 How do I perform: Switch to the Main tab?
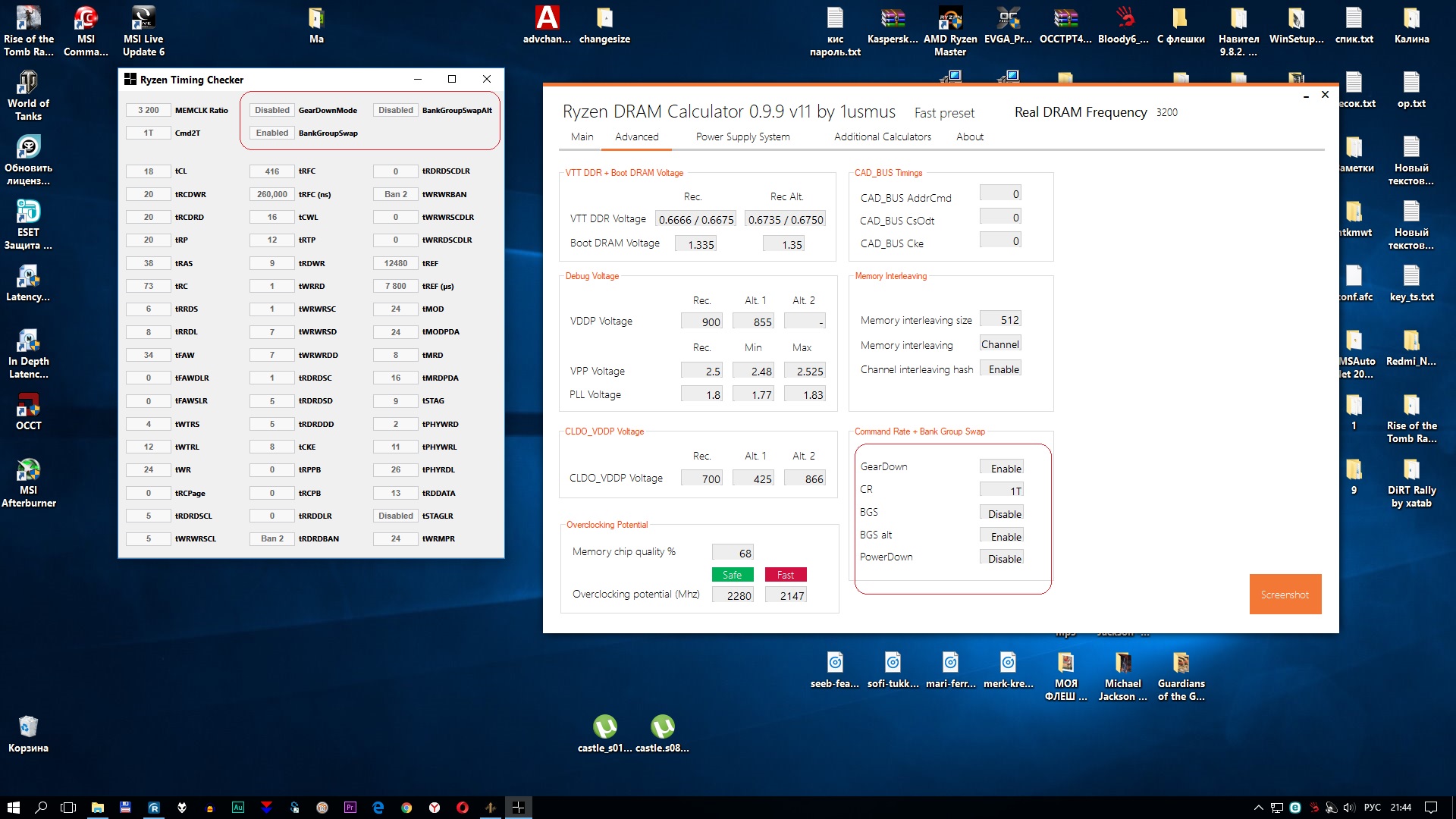click(x=582, y=136)
